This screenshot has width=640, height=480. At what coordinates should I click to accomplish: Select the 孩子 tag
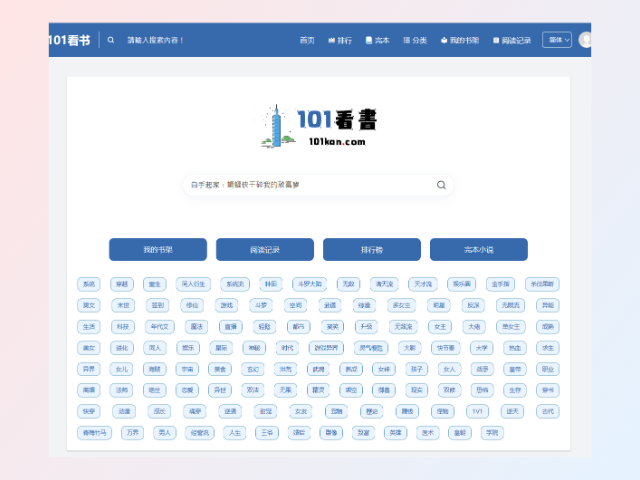pos(417,369)
